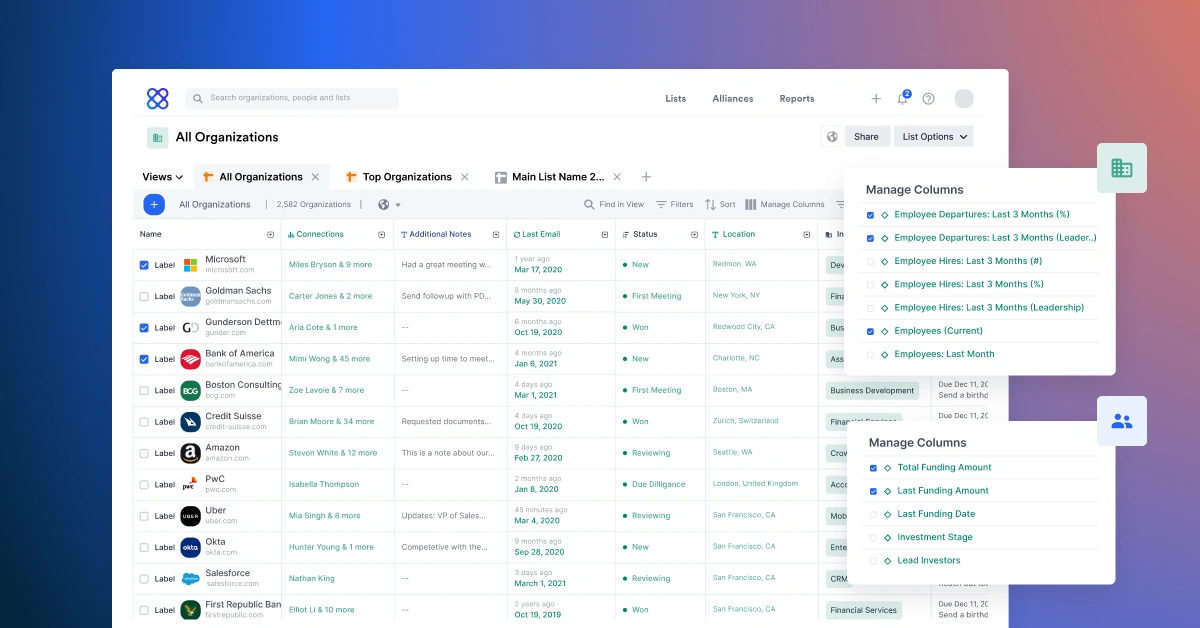Click the Uber logo icon
The width and height of the screenshot is (1200, 628).
190,516
